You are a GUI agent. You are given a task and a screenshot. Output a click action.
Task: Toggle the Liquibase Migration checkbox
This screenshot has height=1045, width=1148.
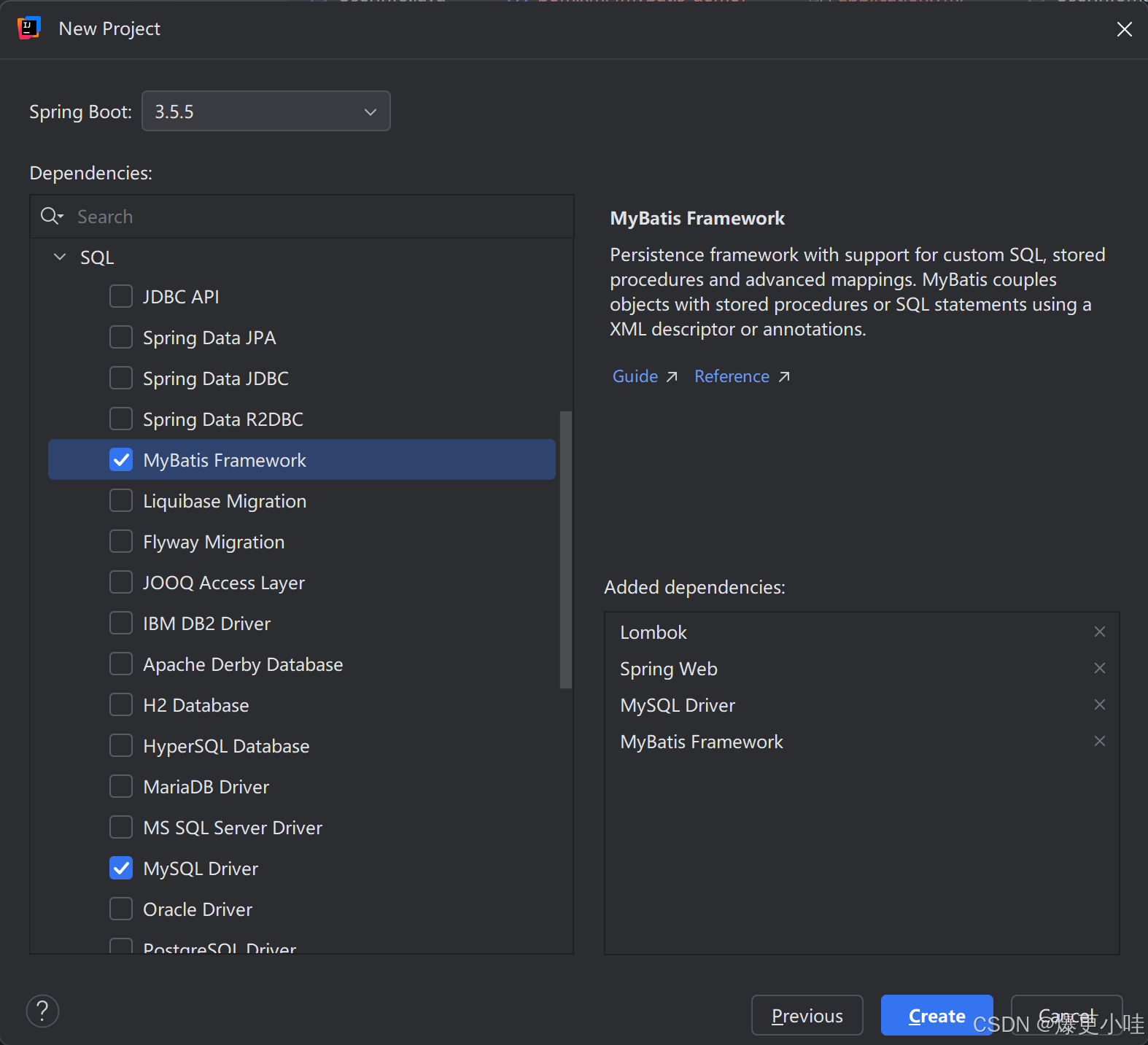click(x=121, y=500)
